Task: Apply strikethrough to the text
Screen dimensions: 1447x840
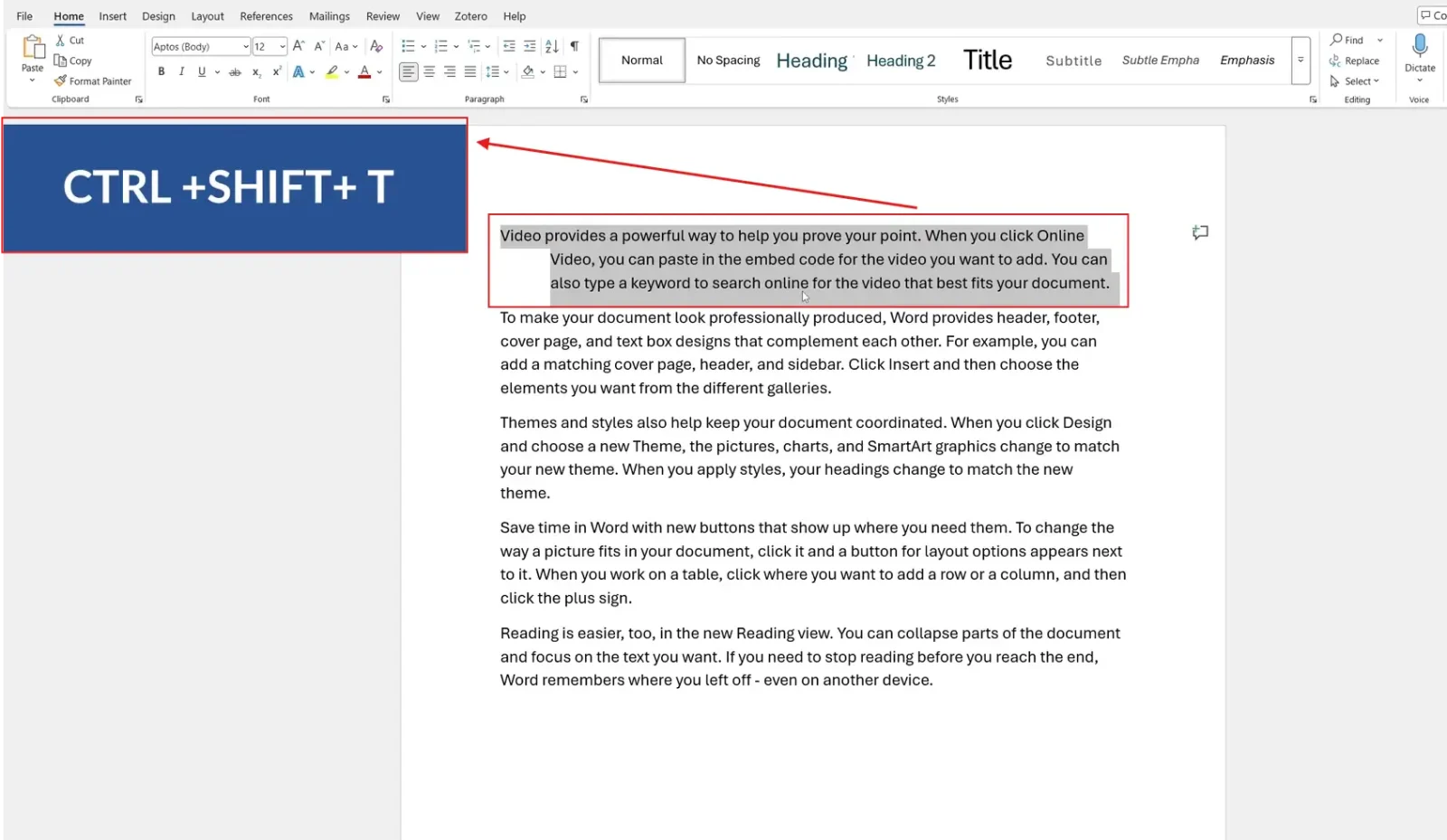Action: pyautogui.click(x=235, y=71)
